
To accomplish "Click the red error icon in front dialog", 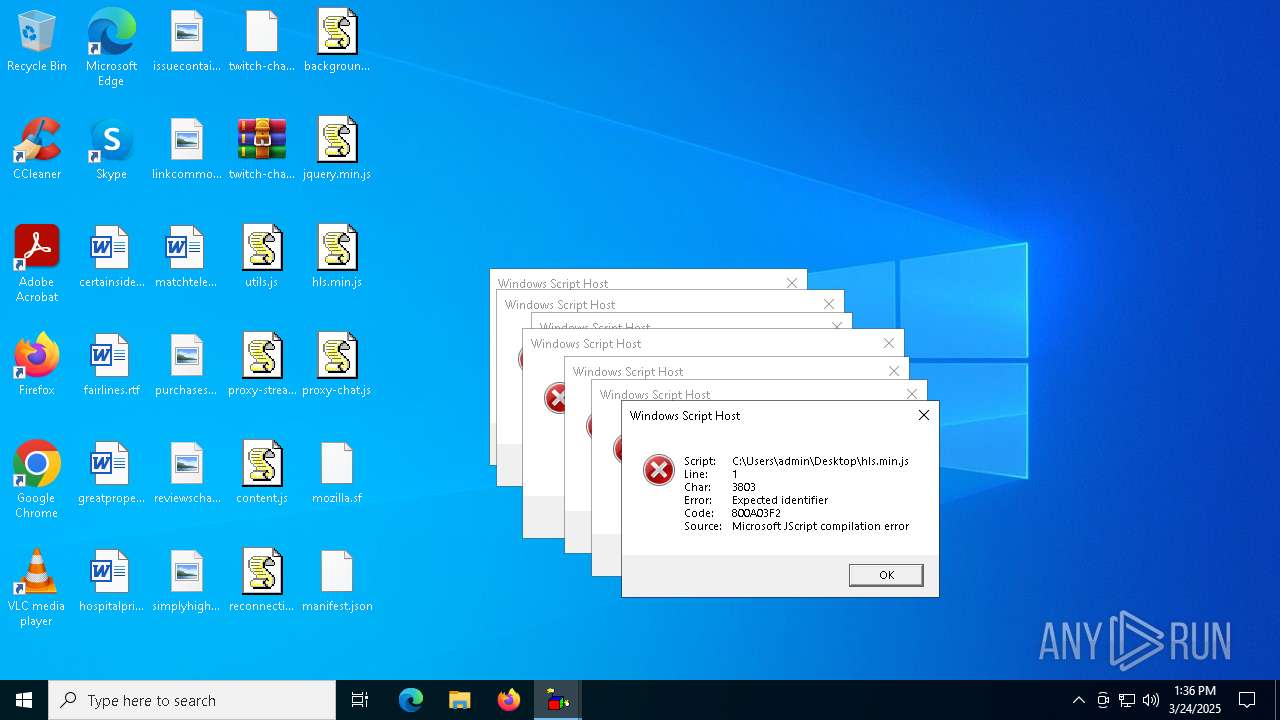I will point(658,469).
